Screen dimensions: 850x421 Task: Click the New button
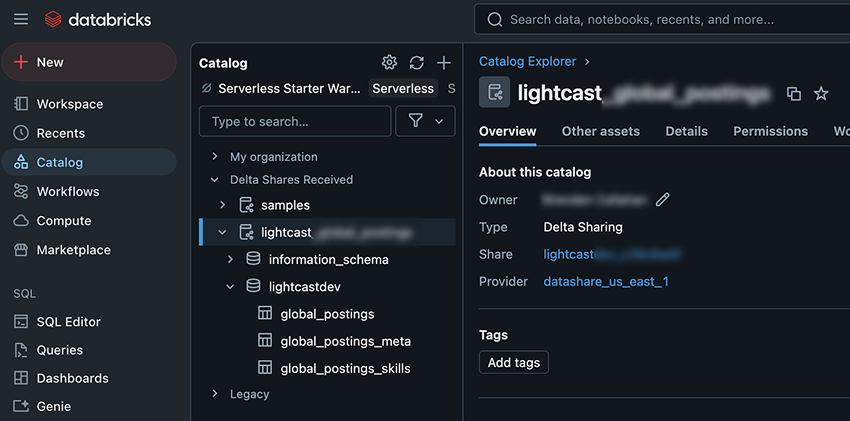[x=89, y=62]
